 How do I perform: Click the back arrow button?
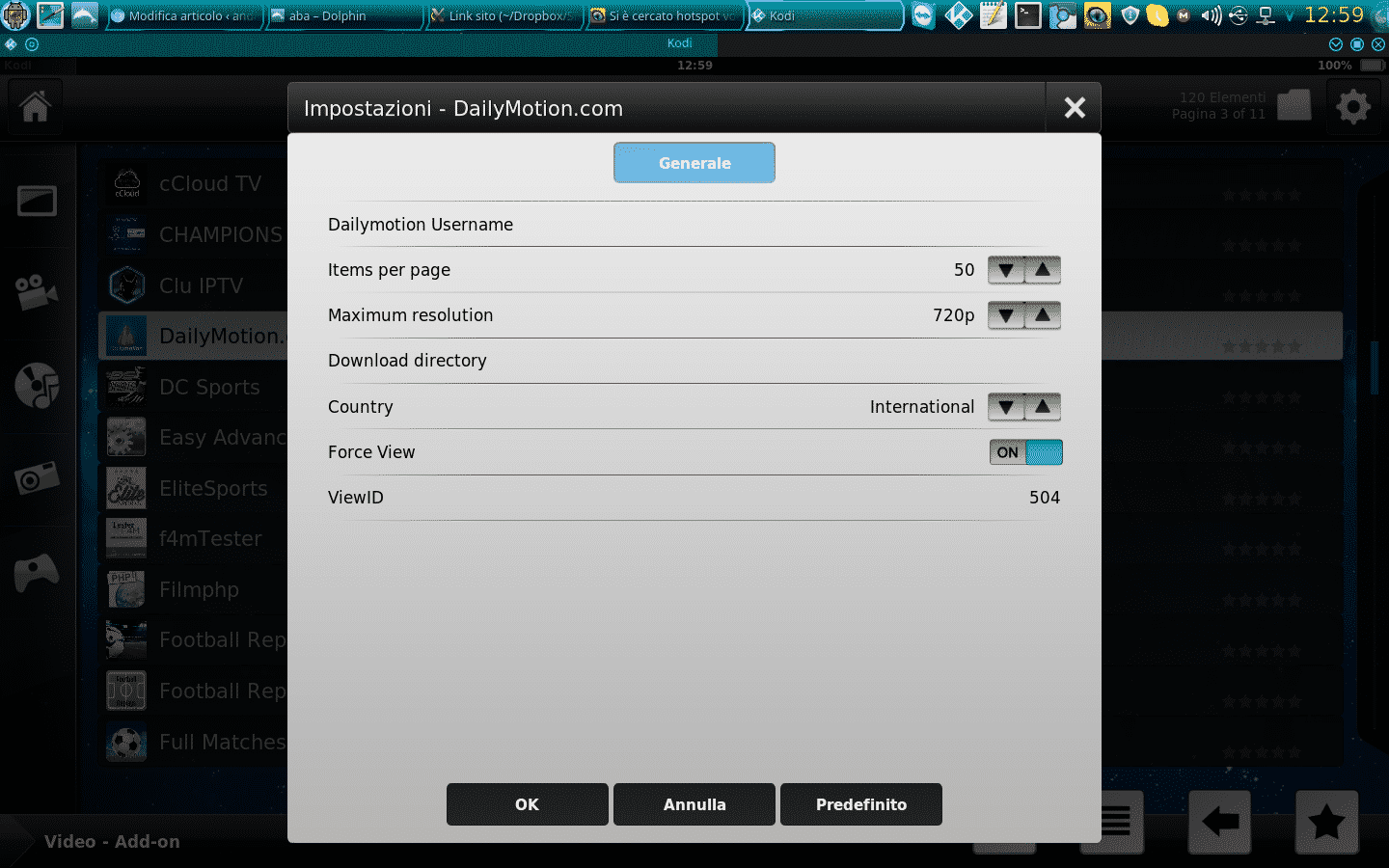1219,823
